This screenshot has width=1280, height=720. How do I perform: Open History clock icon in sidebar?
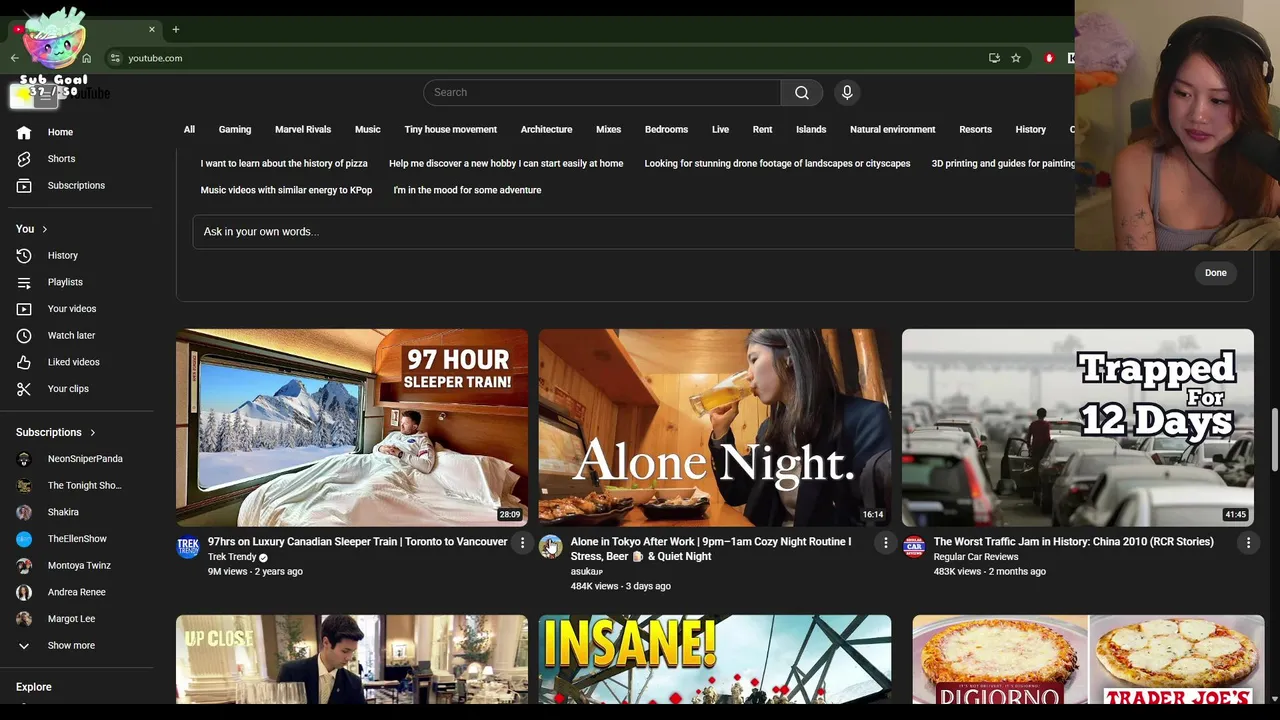(x=24, y=256)
